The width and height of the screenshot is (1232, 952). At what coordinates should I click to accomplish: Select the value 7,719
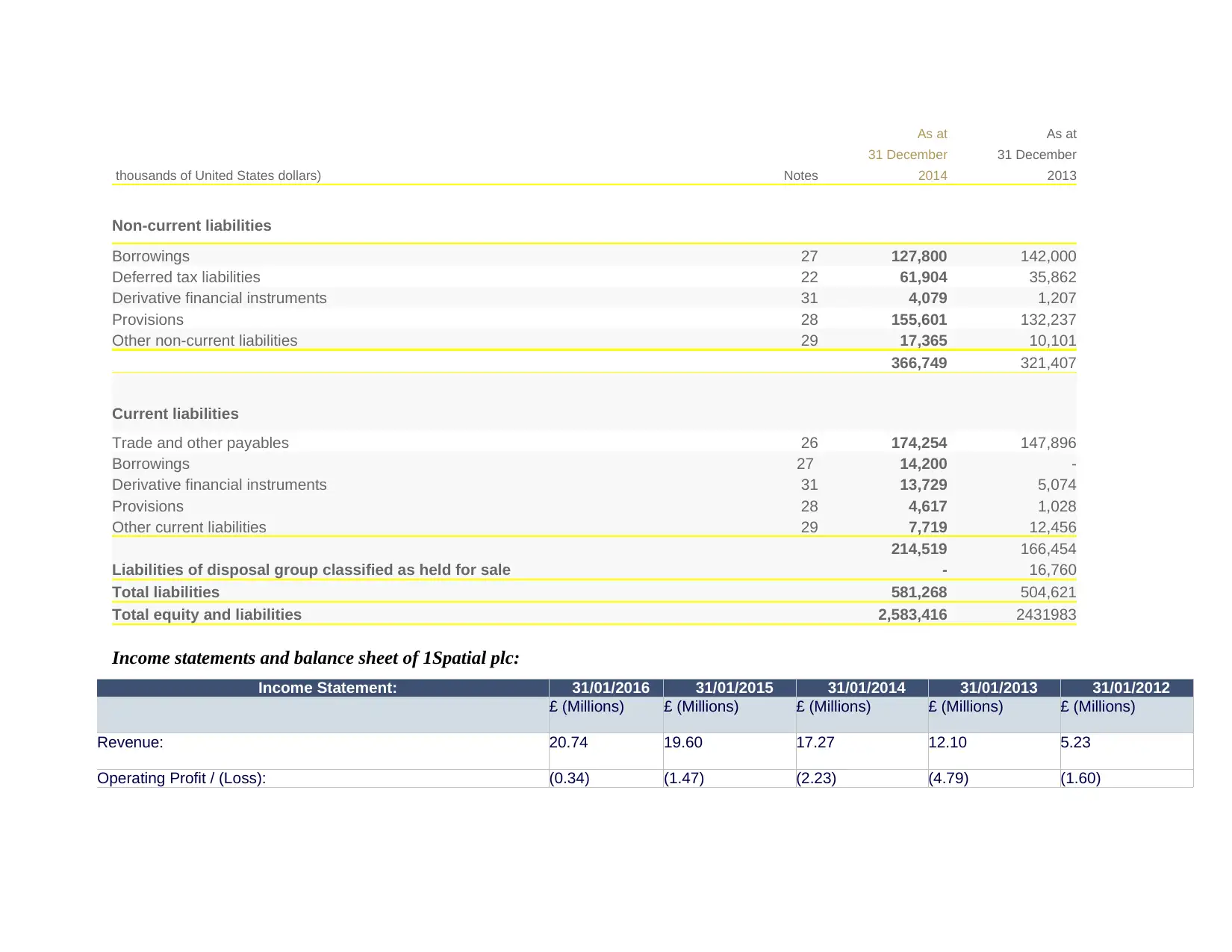[x=927, y=527]
